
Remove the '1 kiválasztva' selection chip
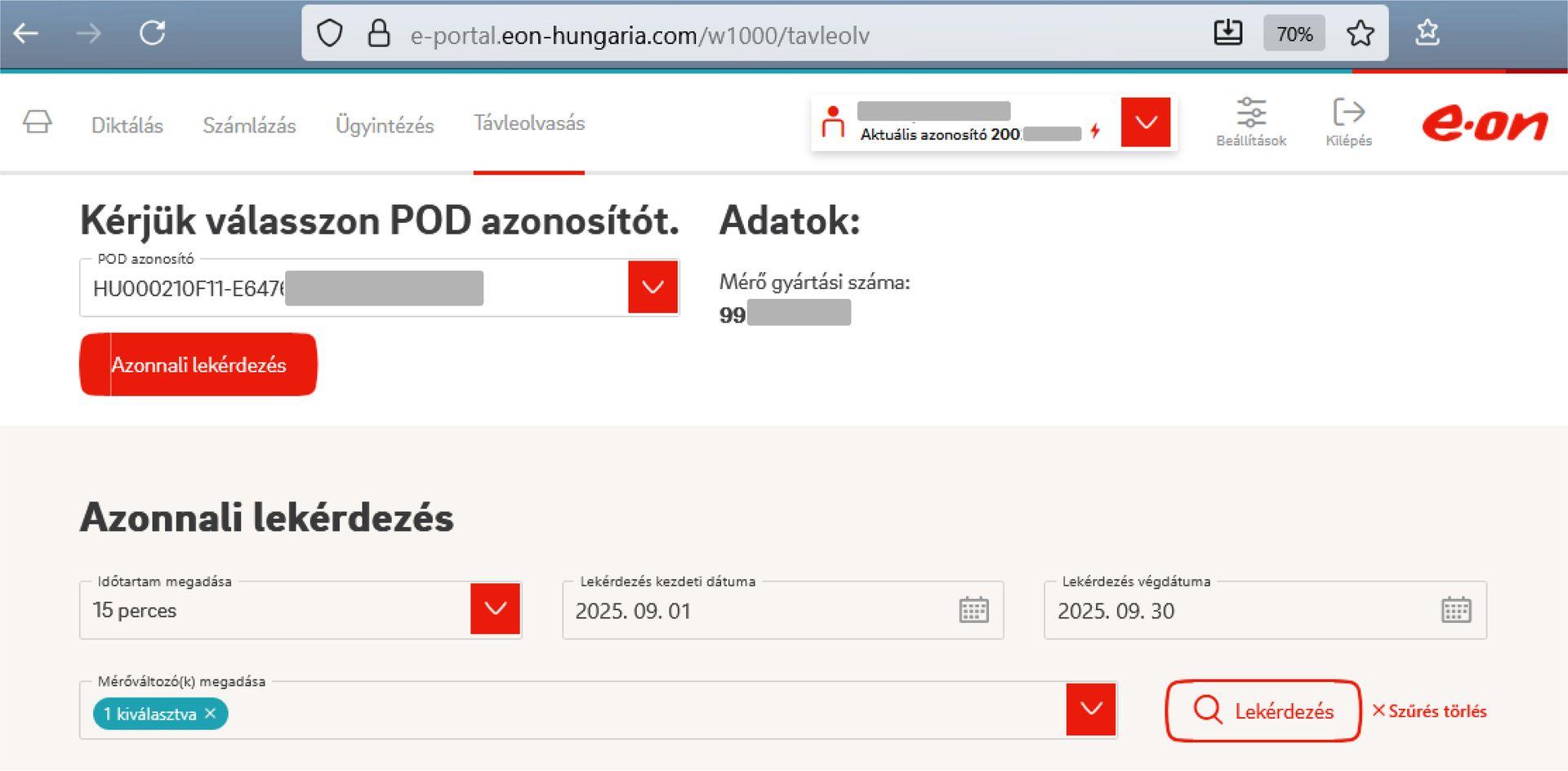click(211, 713)
